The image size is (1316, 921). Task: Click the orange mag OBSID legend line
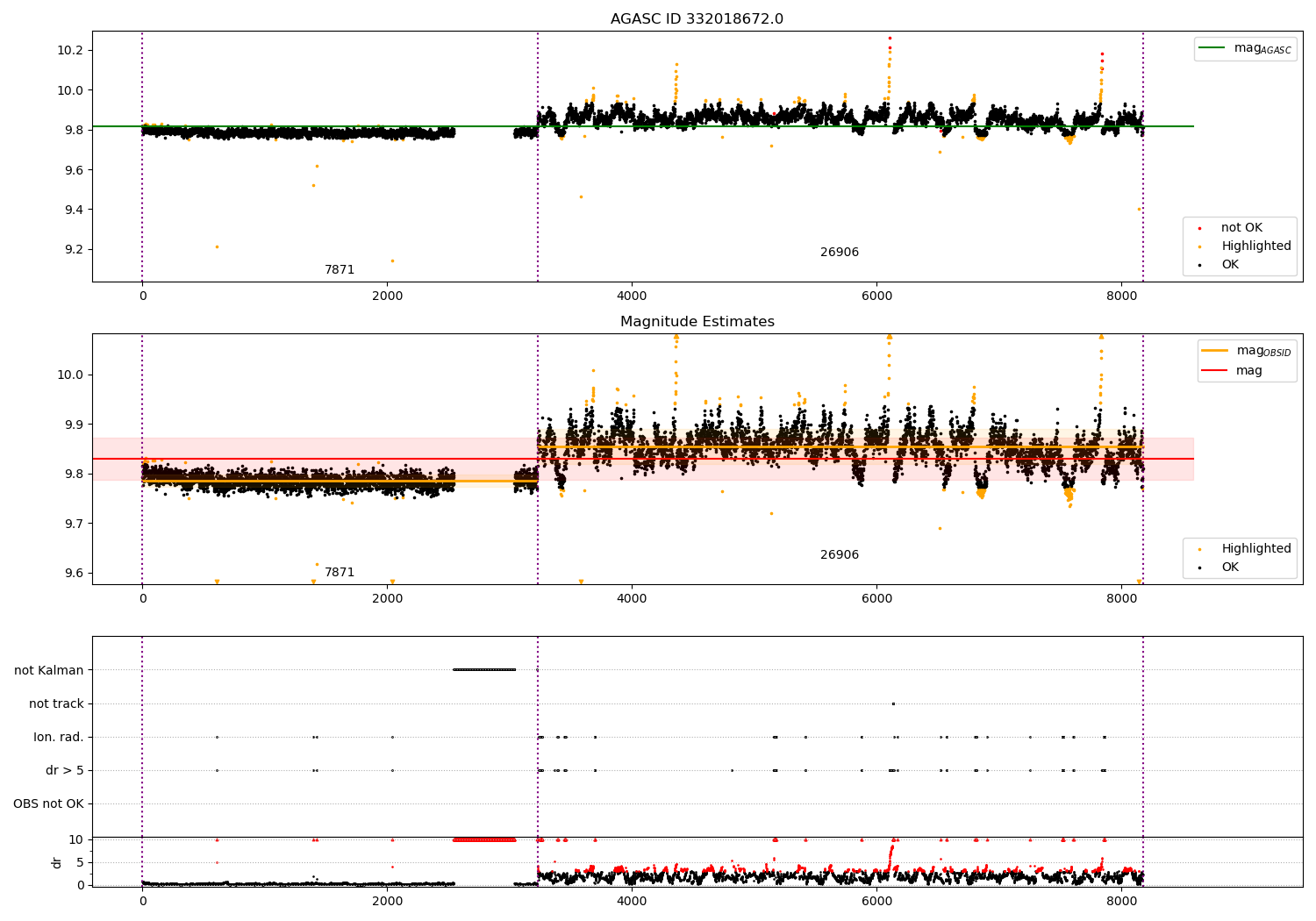coord(1215,350)
